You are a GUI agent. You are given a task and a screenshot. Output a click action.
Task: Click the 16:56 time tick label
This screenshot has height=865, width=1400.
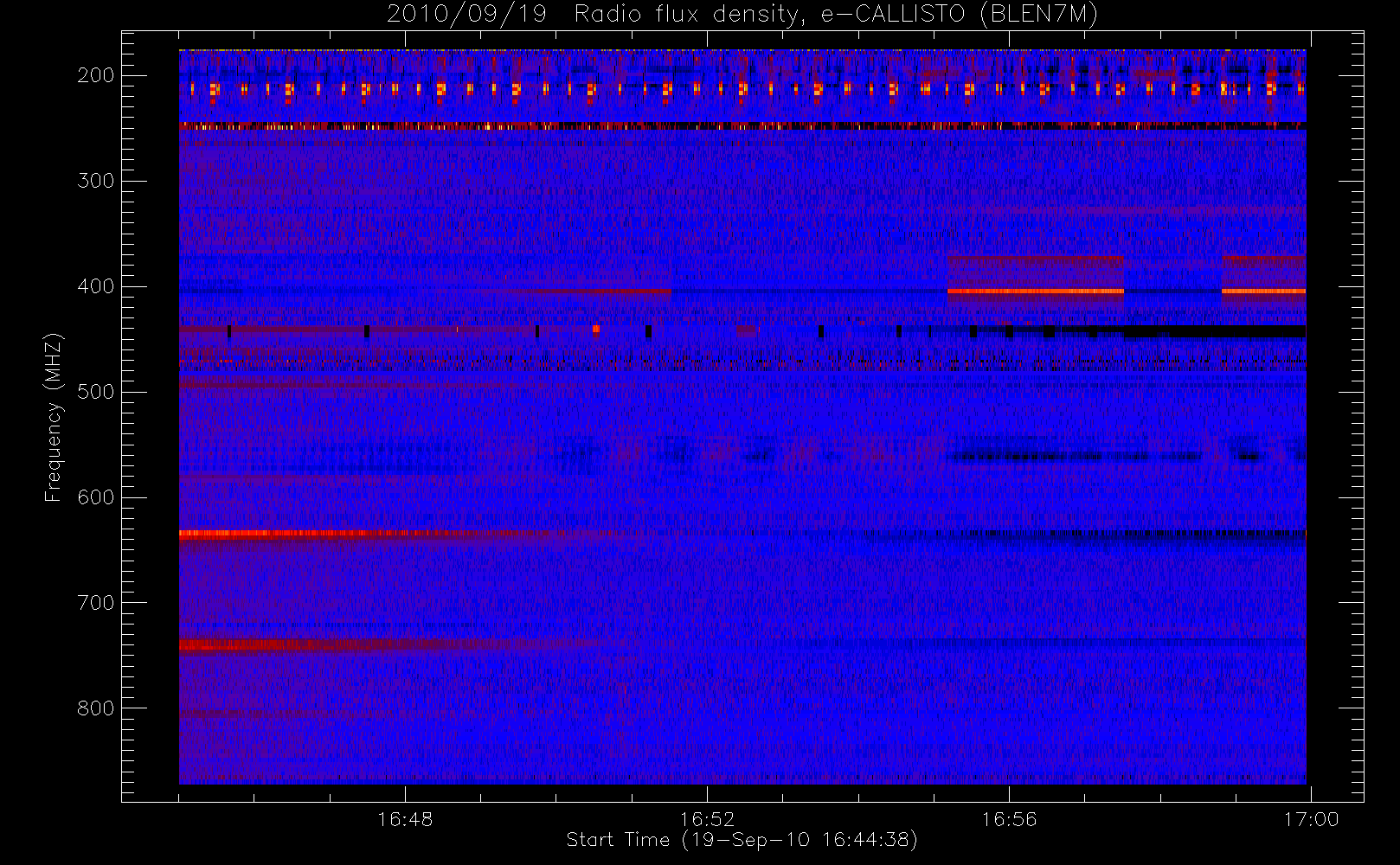(1009, 819)
